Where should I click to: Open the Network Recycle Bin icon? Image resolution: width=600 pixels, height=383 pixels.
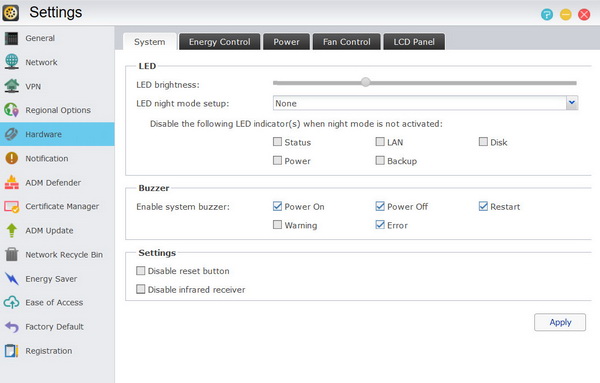[x=11, y=254]
